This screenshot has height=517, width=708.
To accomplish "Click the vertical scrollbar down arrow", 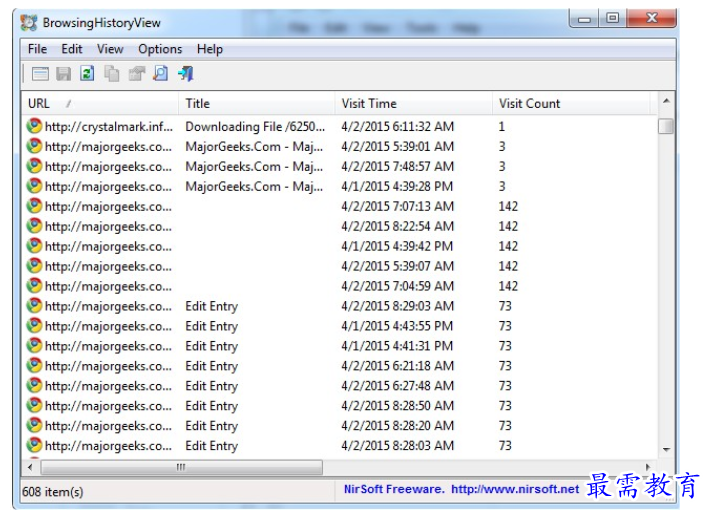I will (666, 451).
